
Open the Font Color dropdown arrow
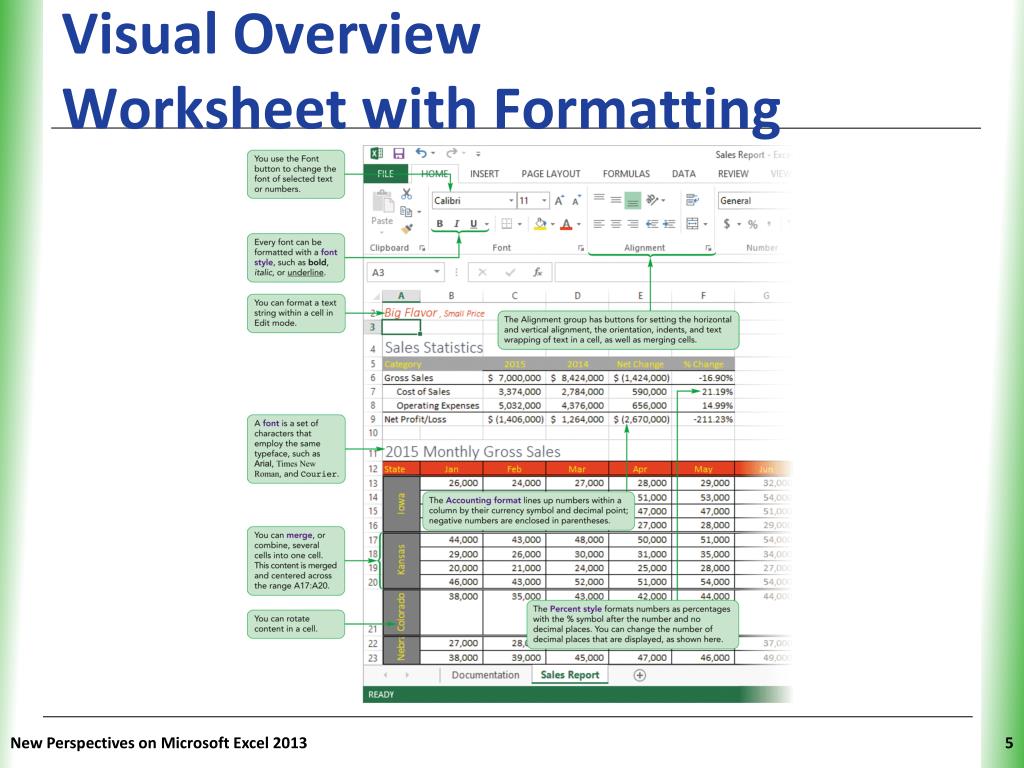click(x=579, y=224)
